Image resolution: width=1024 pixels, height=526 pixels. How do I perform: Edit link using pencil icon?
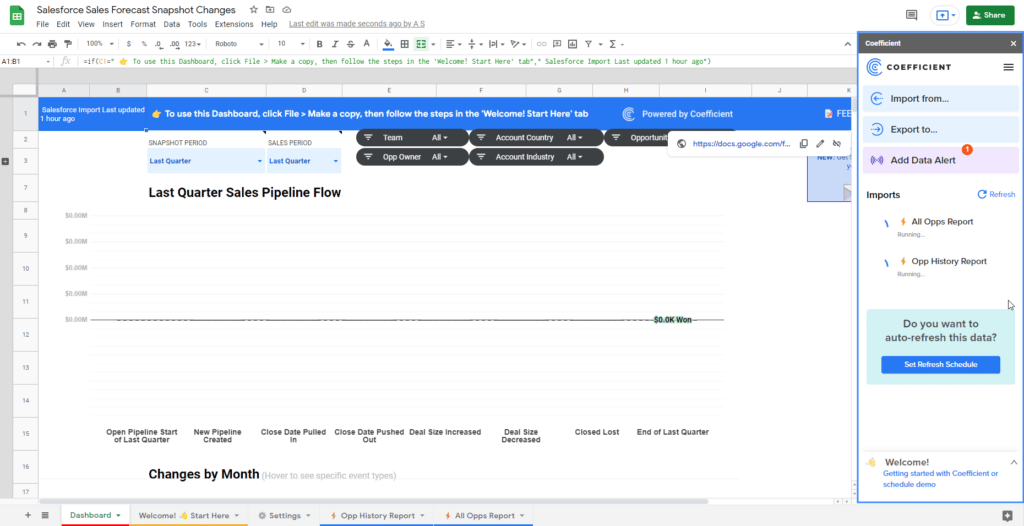click(820, 144)
